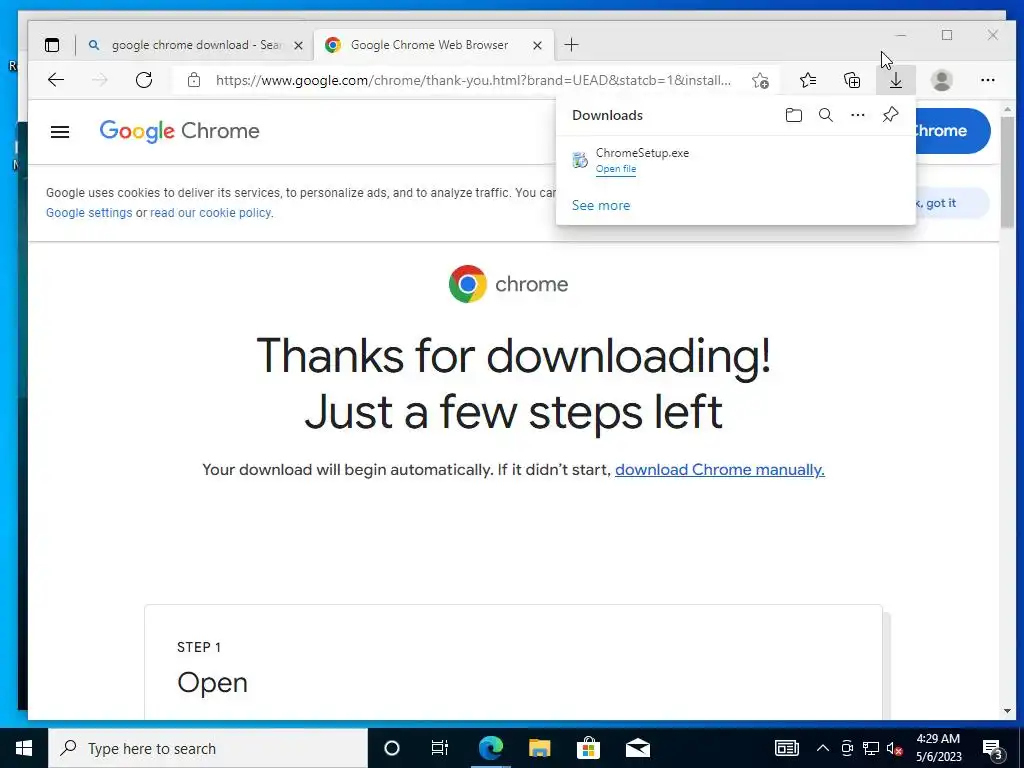Screen dimensions: 1024x768
Task: Close the google chrome download search tab
Action: coord(298,45)
